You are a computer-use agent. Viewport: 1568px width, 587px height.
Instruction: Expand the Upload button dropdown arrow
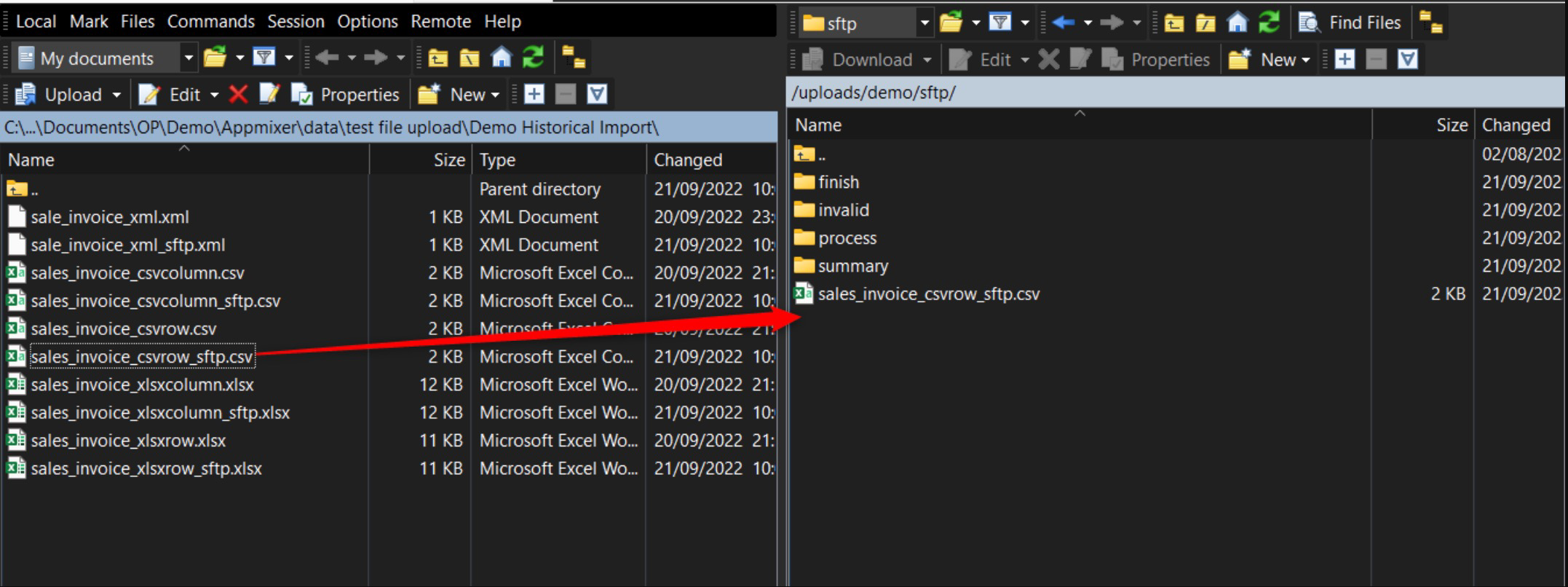point(116,95)
